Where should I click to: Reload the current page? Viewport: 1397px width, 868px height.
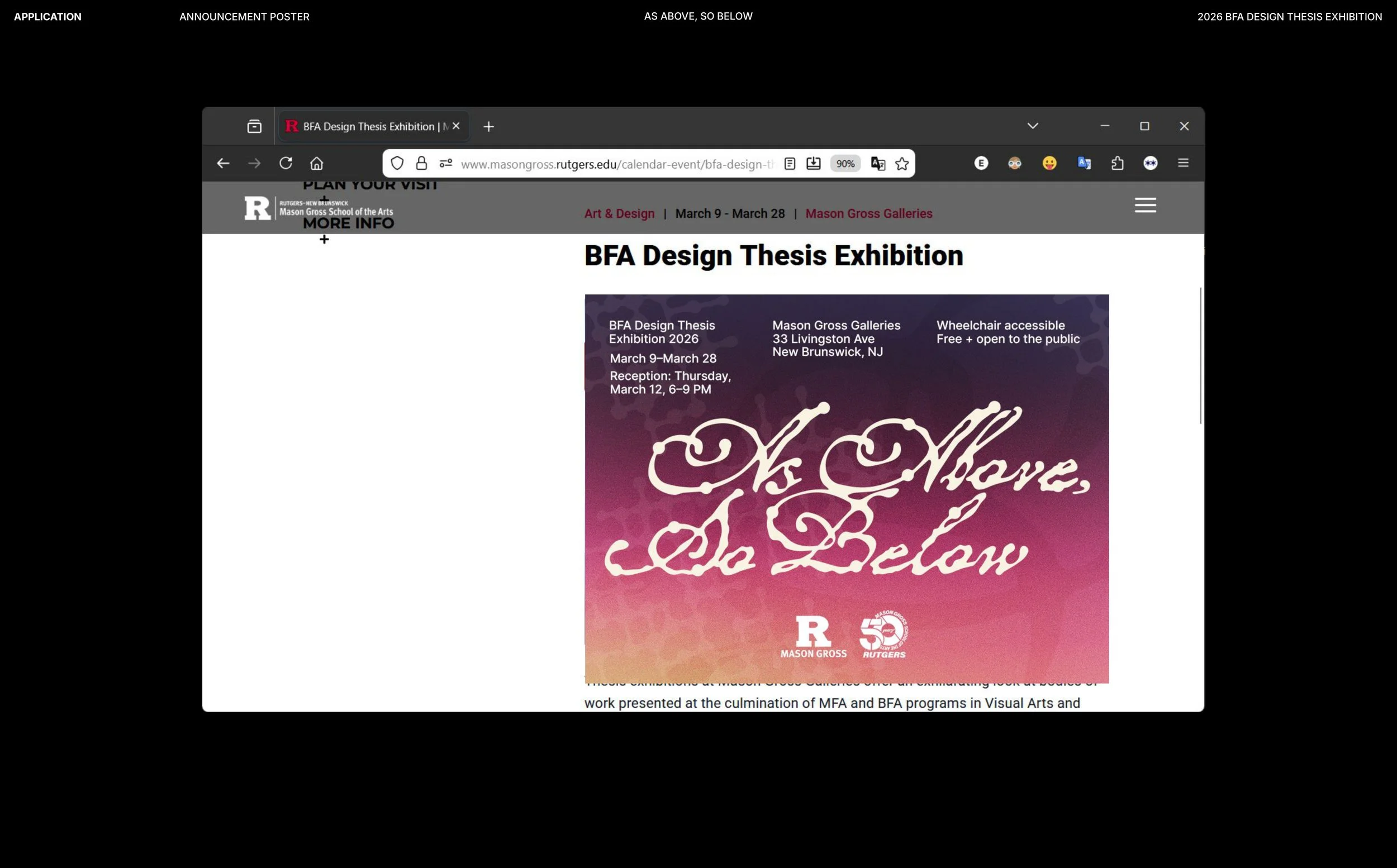286,164
